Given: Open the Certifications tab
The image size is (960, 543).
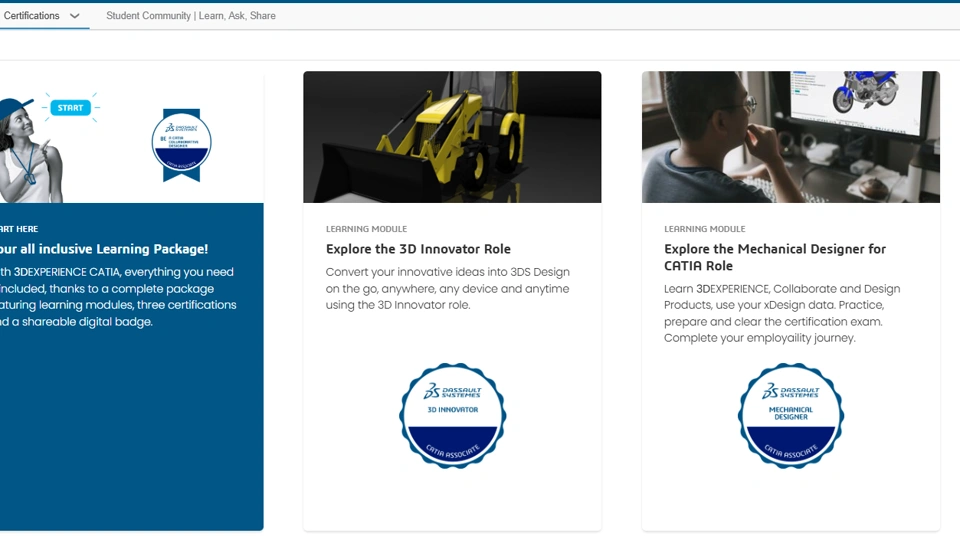Looking at the screenshot, I should click(32, 16).
